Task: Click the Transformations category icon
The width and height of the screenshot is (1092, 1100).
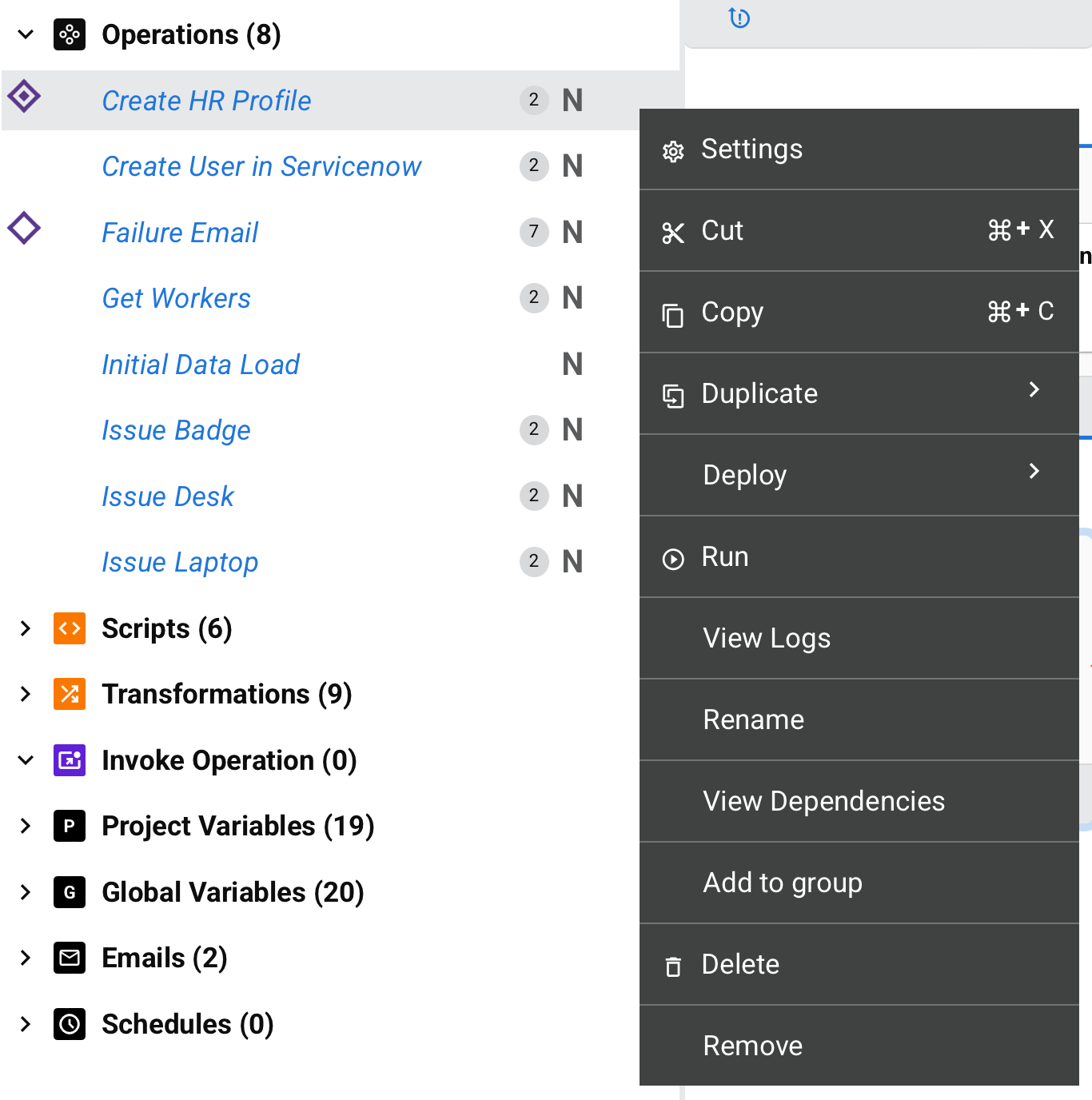Action: (x=70, y=694)
